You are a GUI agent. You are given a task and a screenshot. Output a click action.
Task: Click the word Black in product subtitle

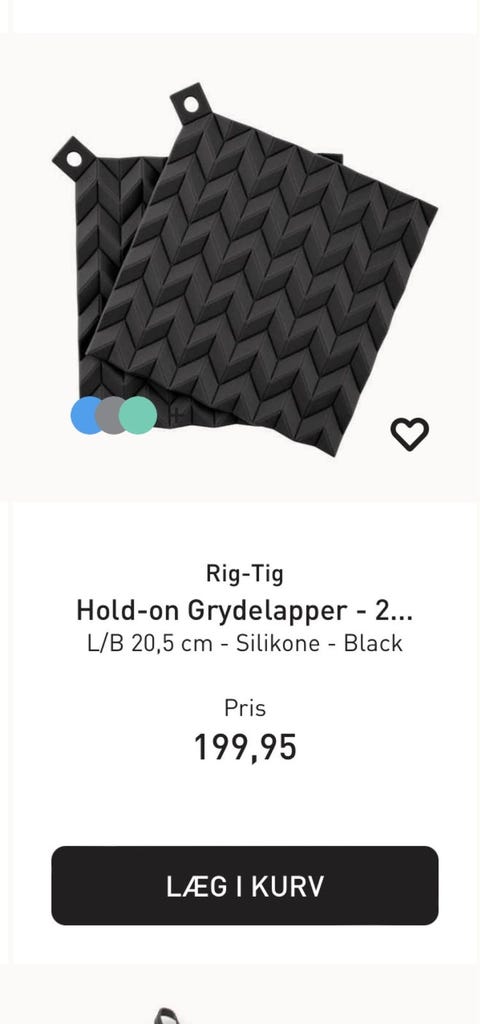[x=373, y=643]
